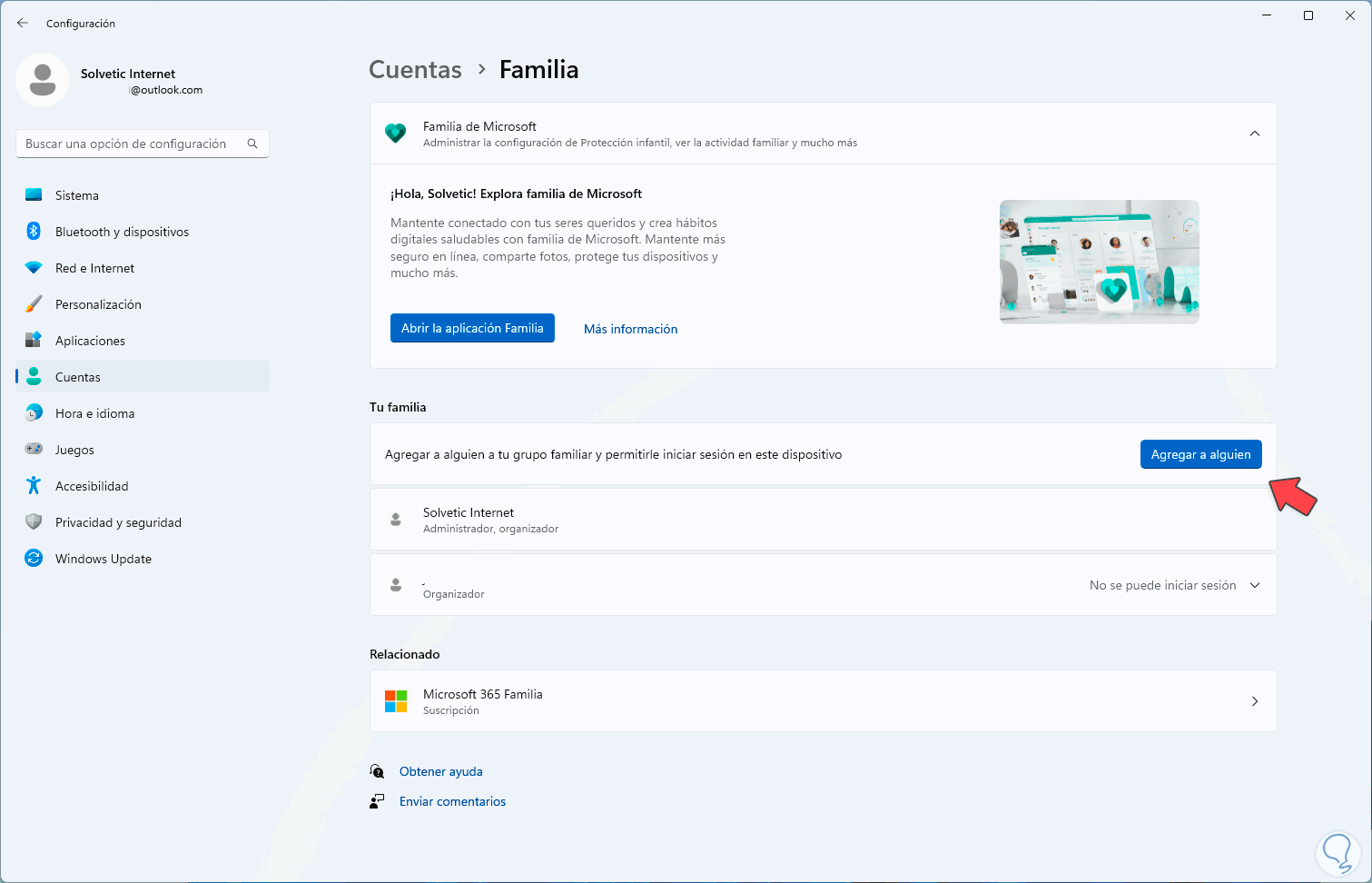The image size is (1372, 883).
Task: Click the Sistema monitor icon
Action: pyautogui.click(x=34, y=195)
